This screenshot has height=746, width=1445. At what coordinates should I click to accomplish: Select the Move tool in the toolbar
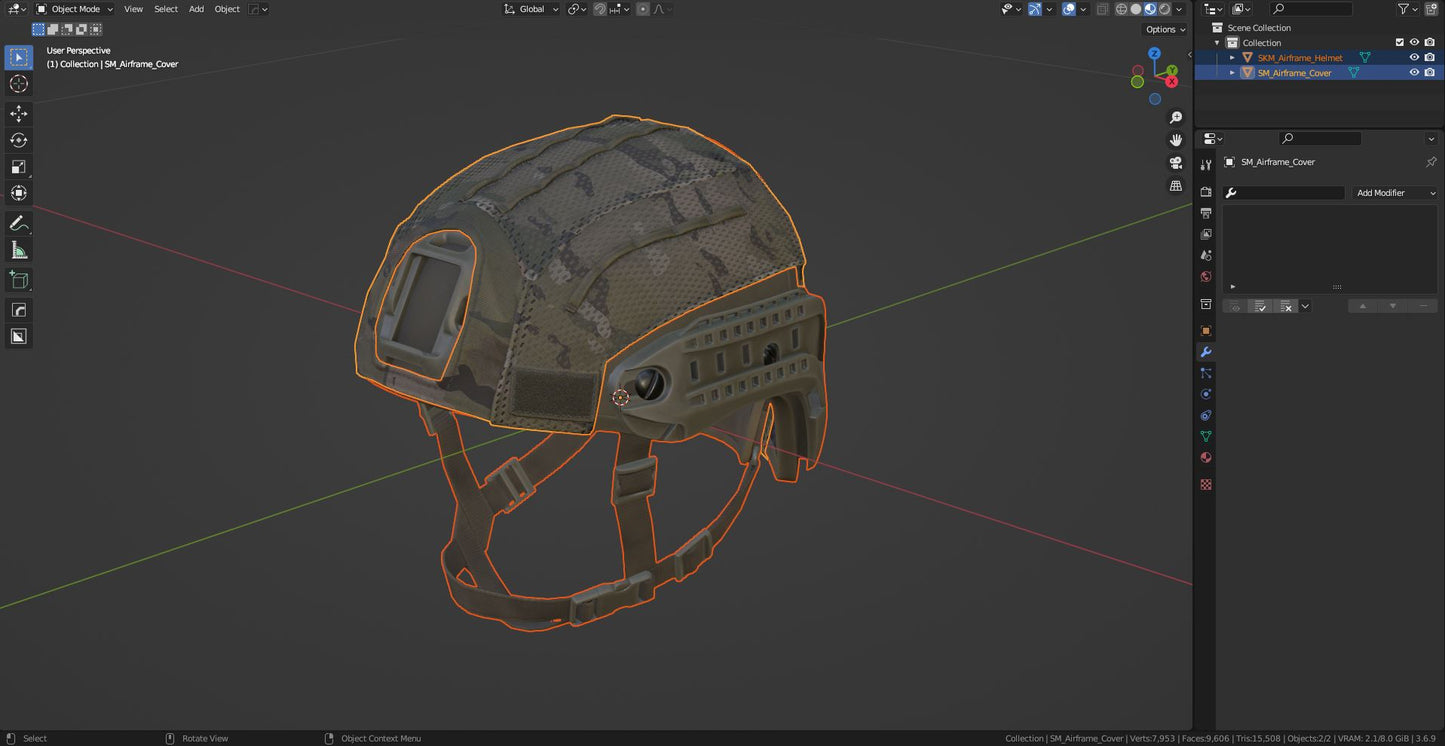click(18, 113)
